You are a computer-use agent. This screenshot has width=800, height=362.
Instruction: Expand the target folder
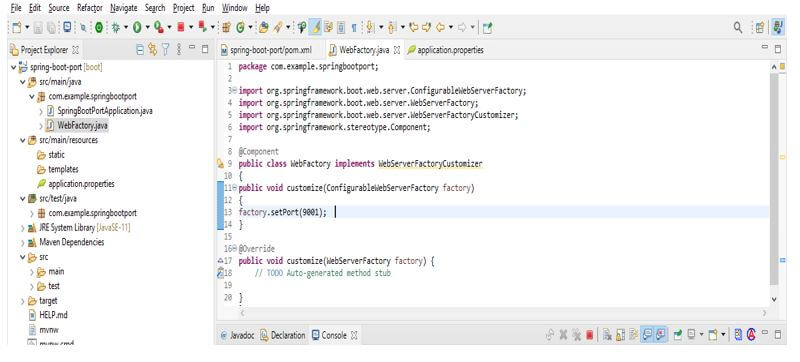[x=22, y=301]
